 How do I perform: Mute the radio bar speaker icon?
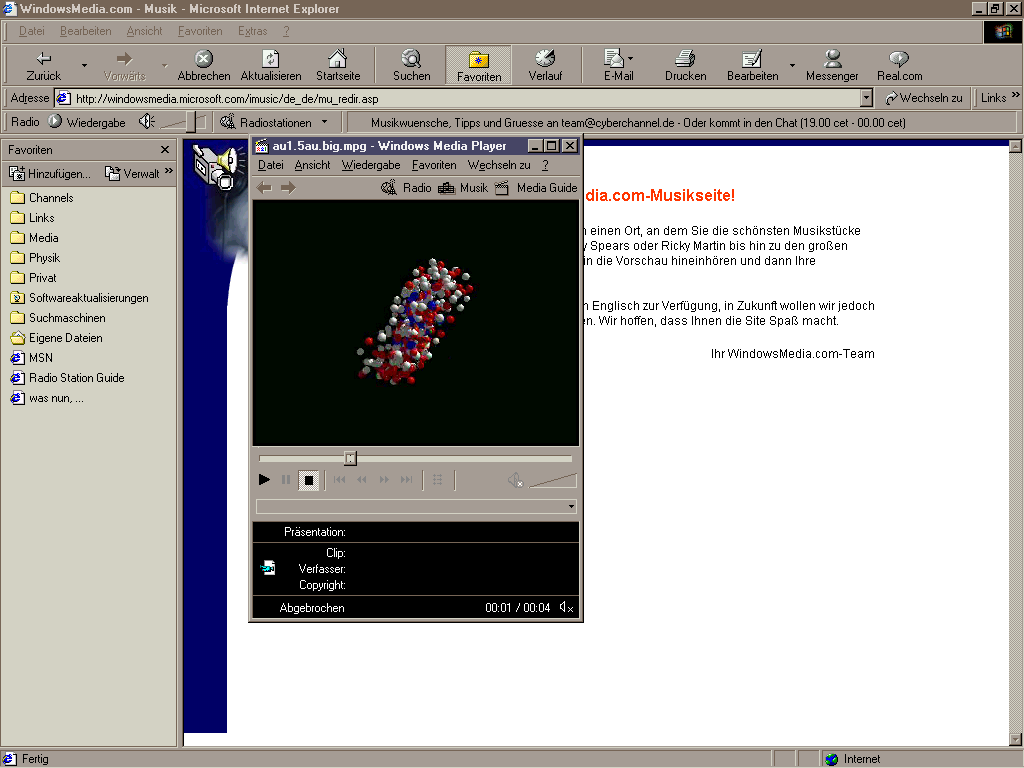[x=146, y=121]
